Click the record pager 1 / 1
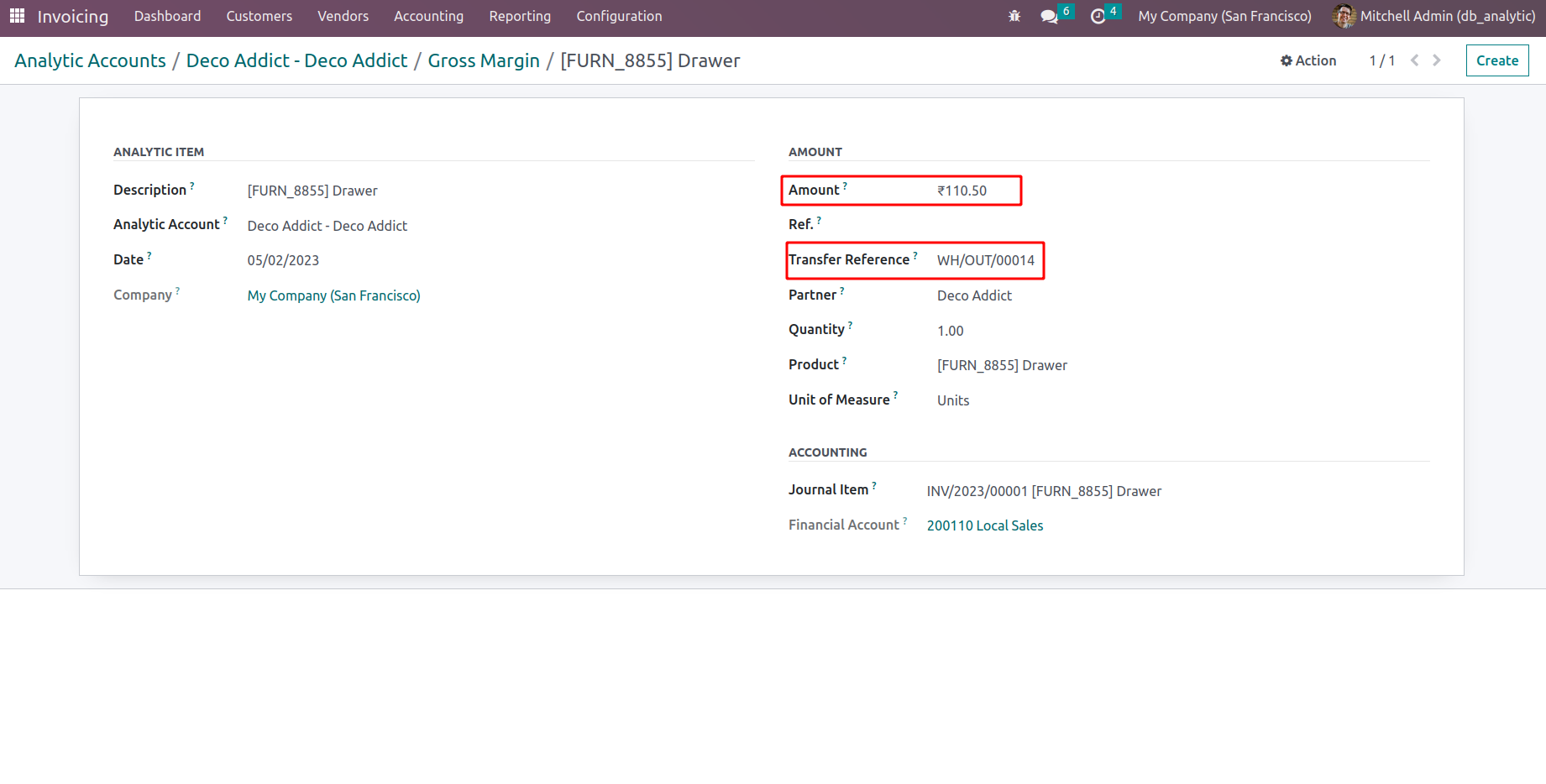1546x784 pixels. point(1382,60)
